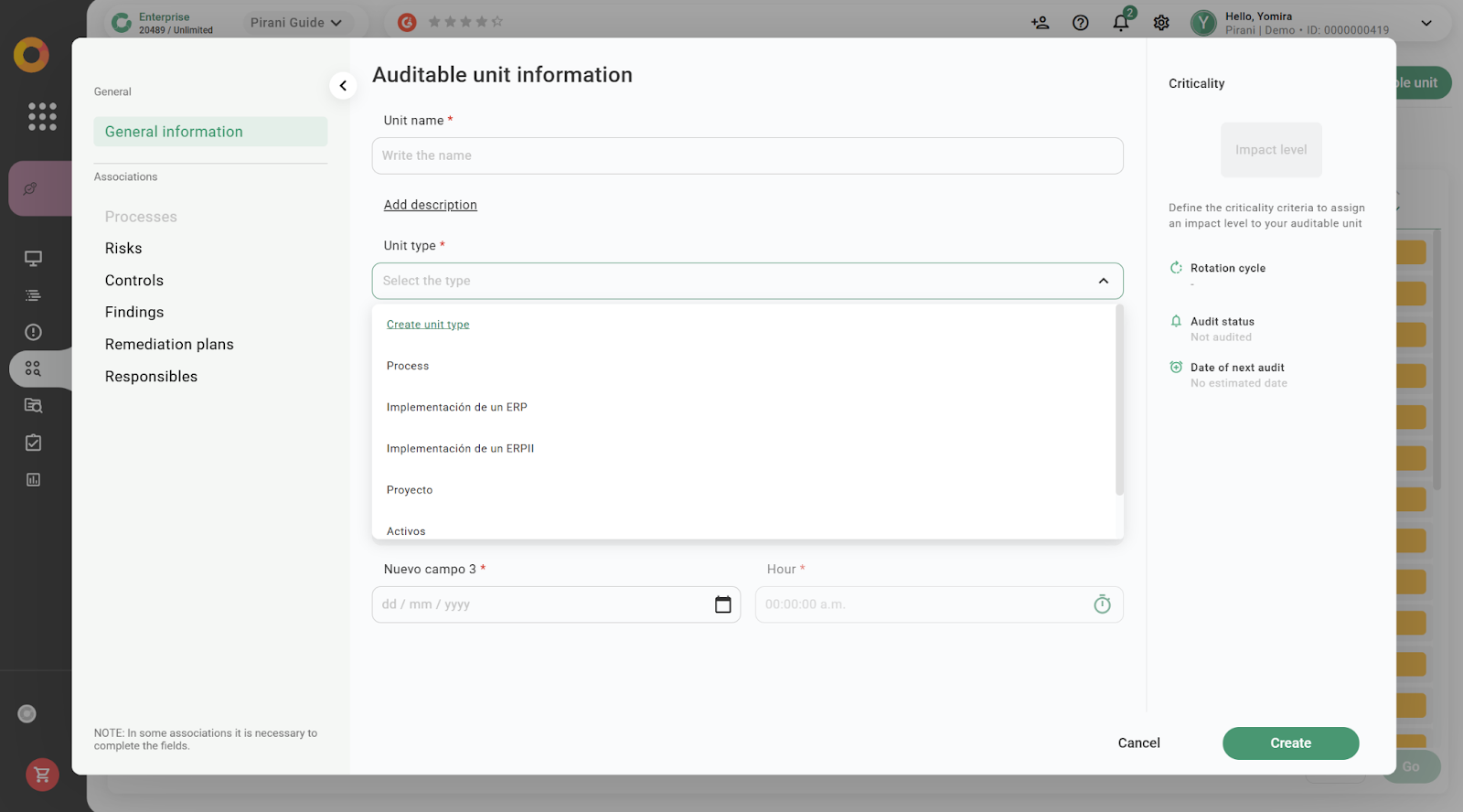
Task: Open the help question mark icon
Action: [x=1080, y=23]
